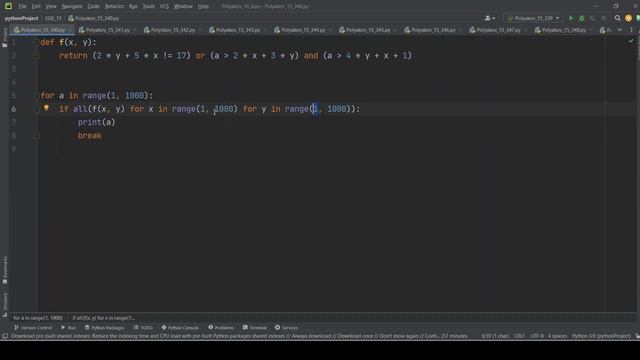The width and height of the screenshot is (640, 360).
Task: Show the hidden editor tabs dropdown
Action: [620, 30]
